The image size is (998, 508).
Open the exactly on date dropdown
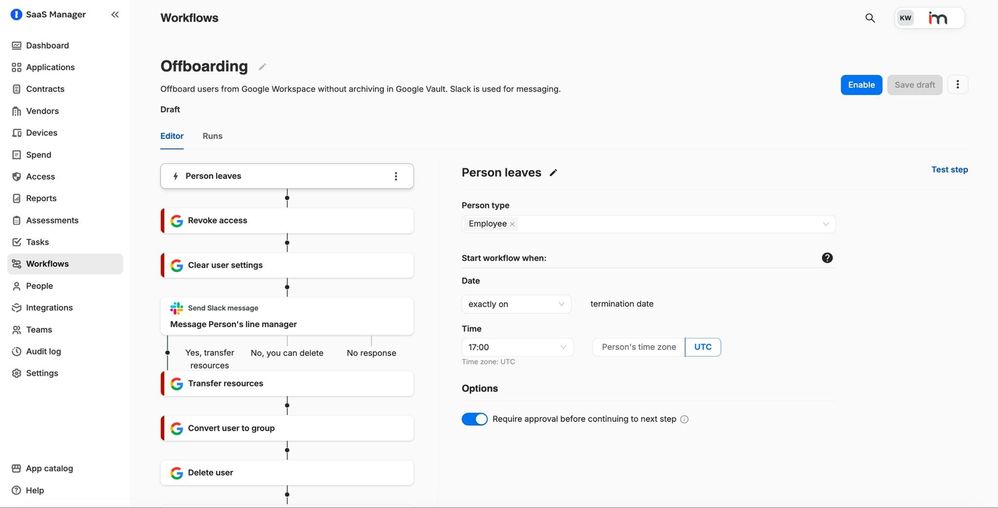tap(516, 304)
